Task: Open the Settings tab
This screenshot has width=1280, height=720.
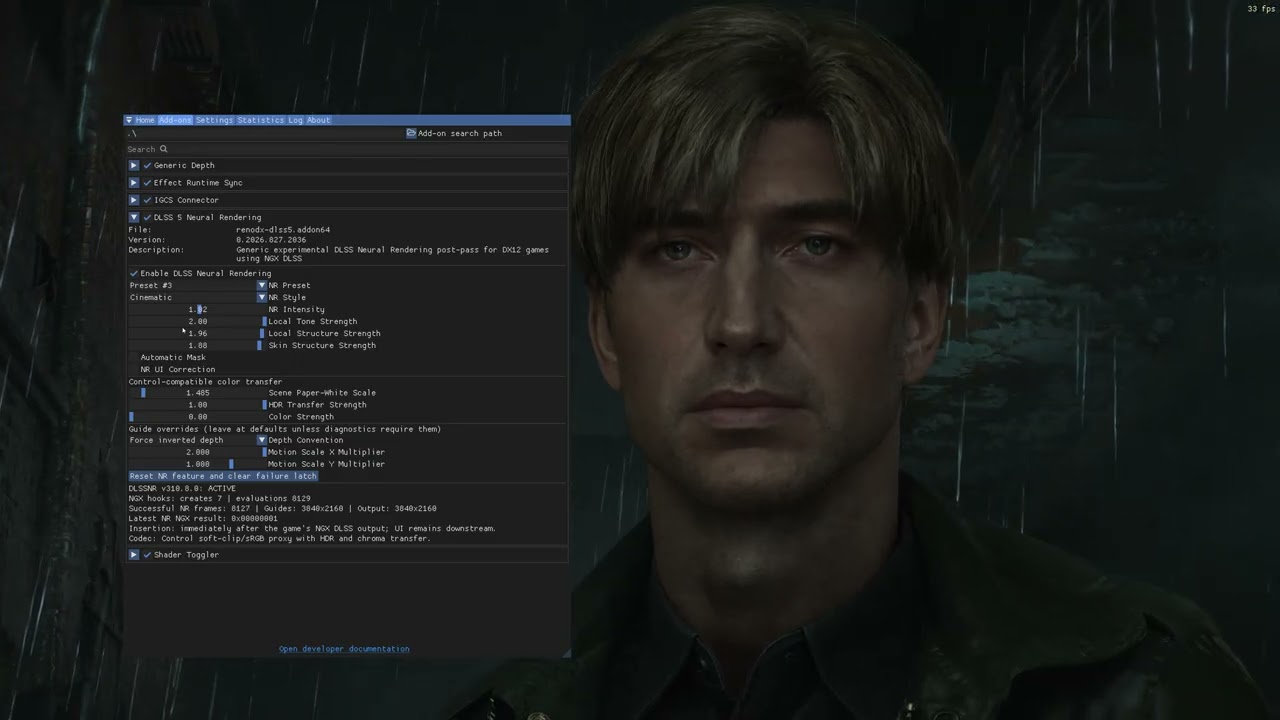Action: coord(214,120)
